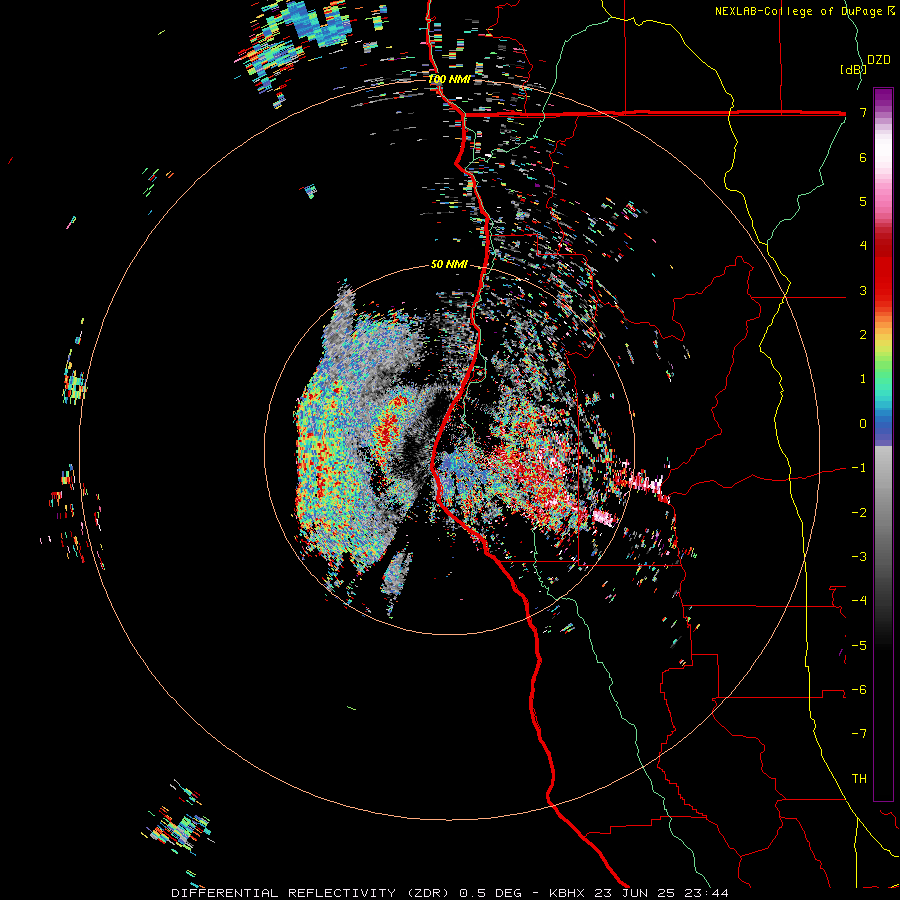Click the legend value 5

click(x=863, y=201)
